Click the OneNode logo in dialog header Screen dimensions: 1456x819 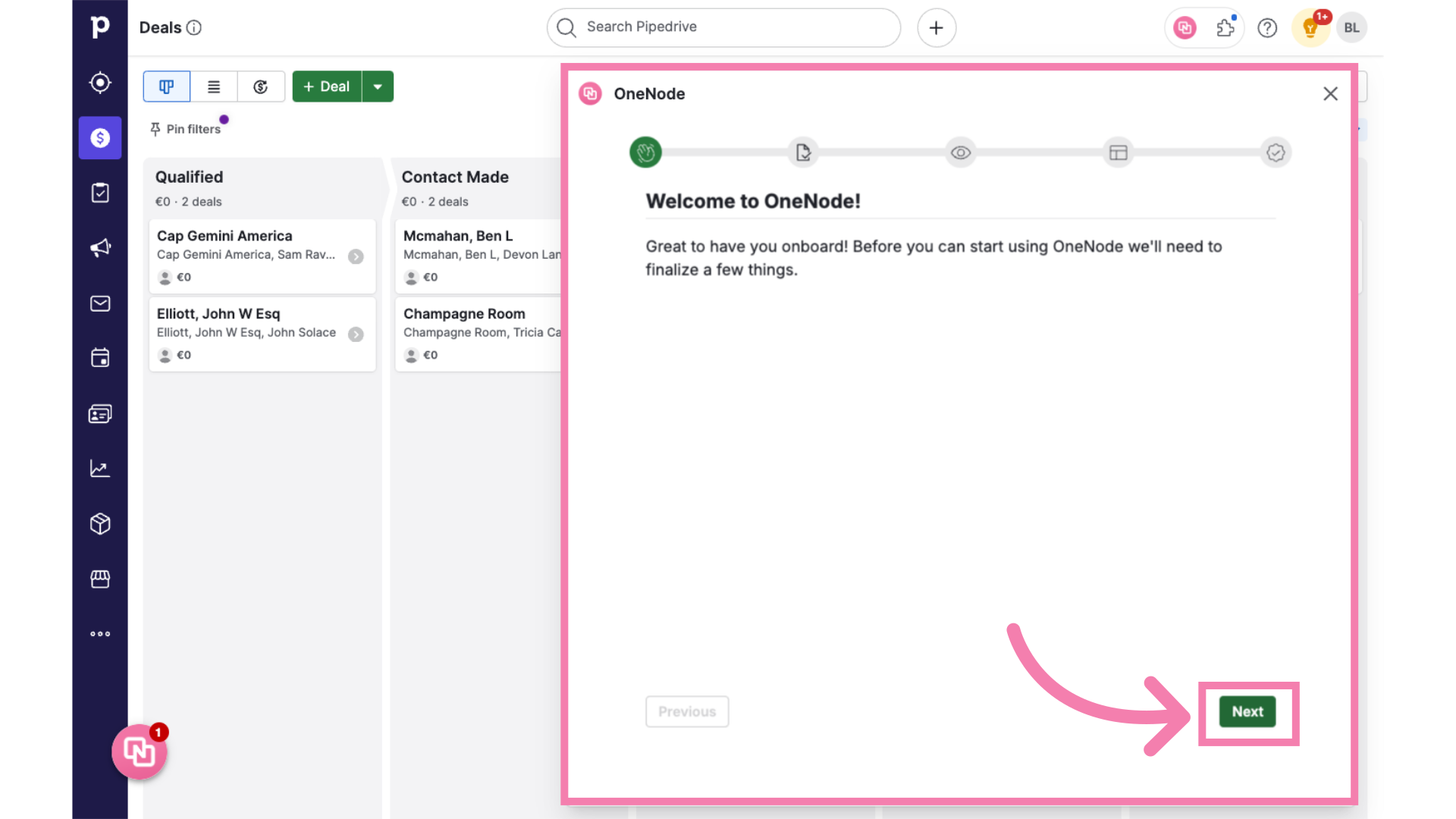tap(590, 93)
